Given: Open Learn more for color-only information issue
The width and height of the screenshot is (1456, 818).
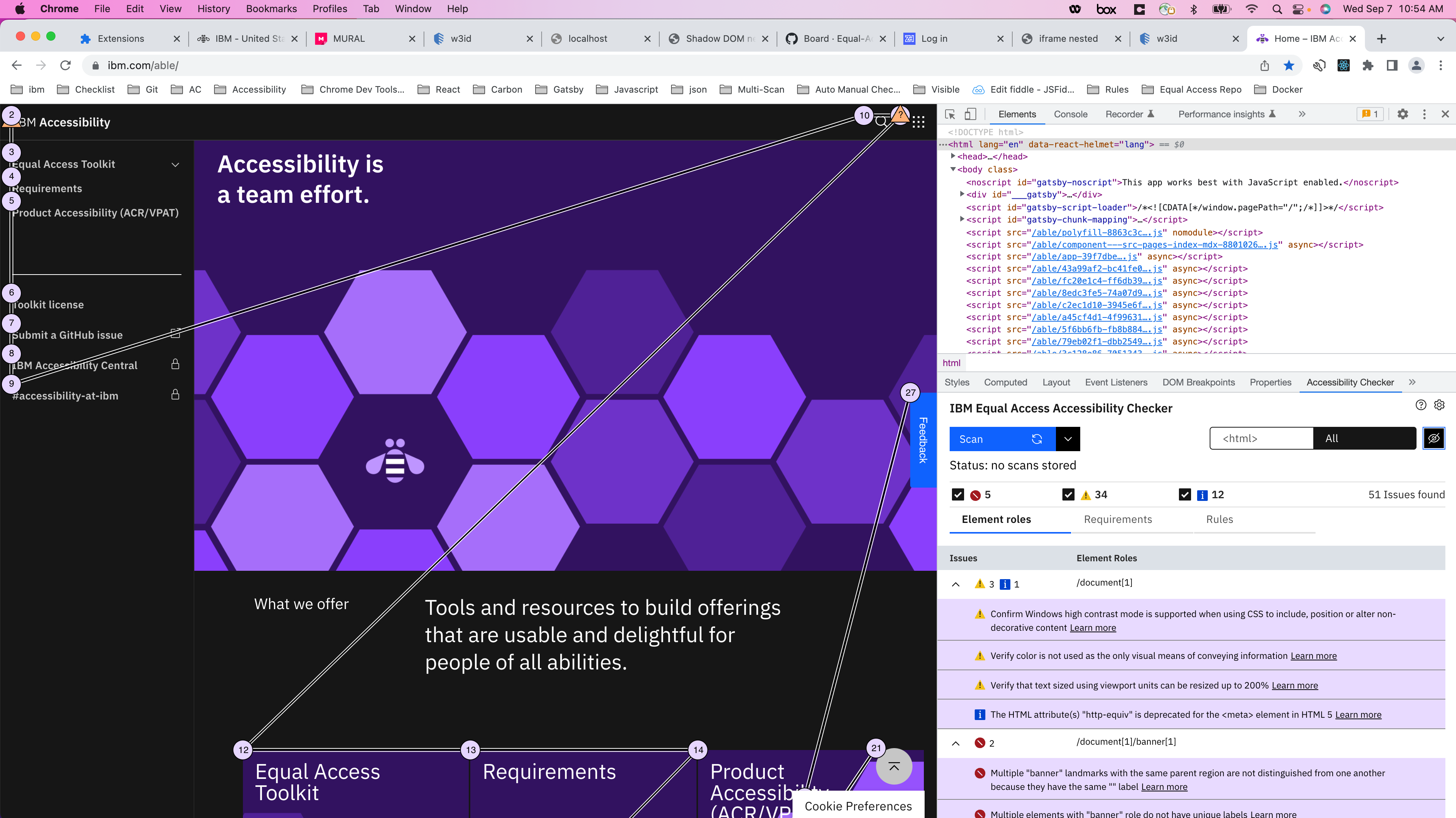Looking at the screenshot, I should 1314,655.
